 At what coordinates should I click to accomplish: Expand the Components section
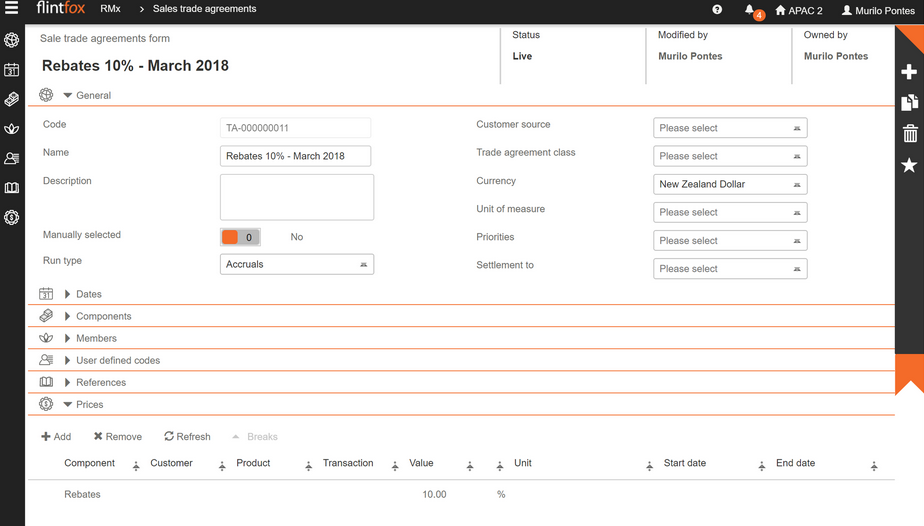click(67, 316)
